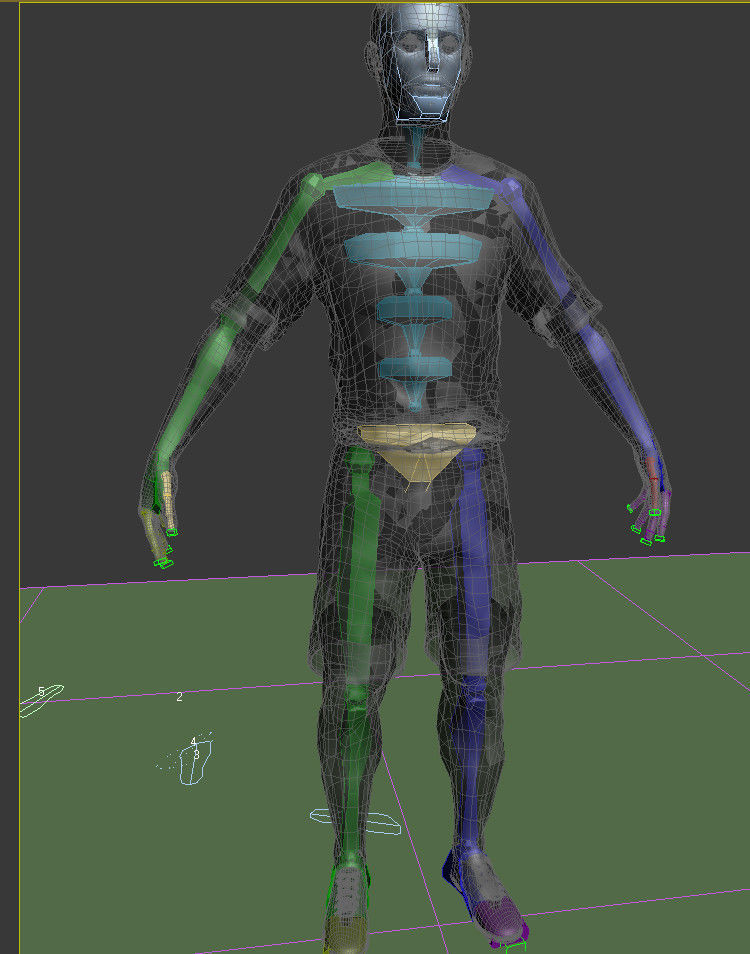
Task: Select the footstep outline beside the green calf
Action: click(x=356, y=821)
